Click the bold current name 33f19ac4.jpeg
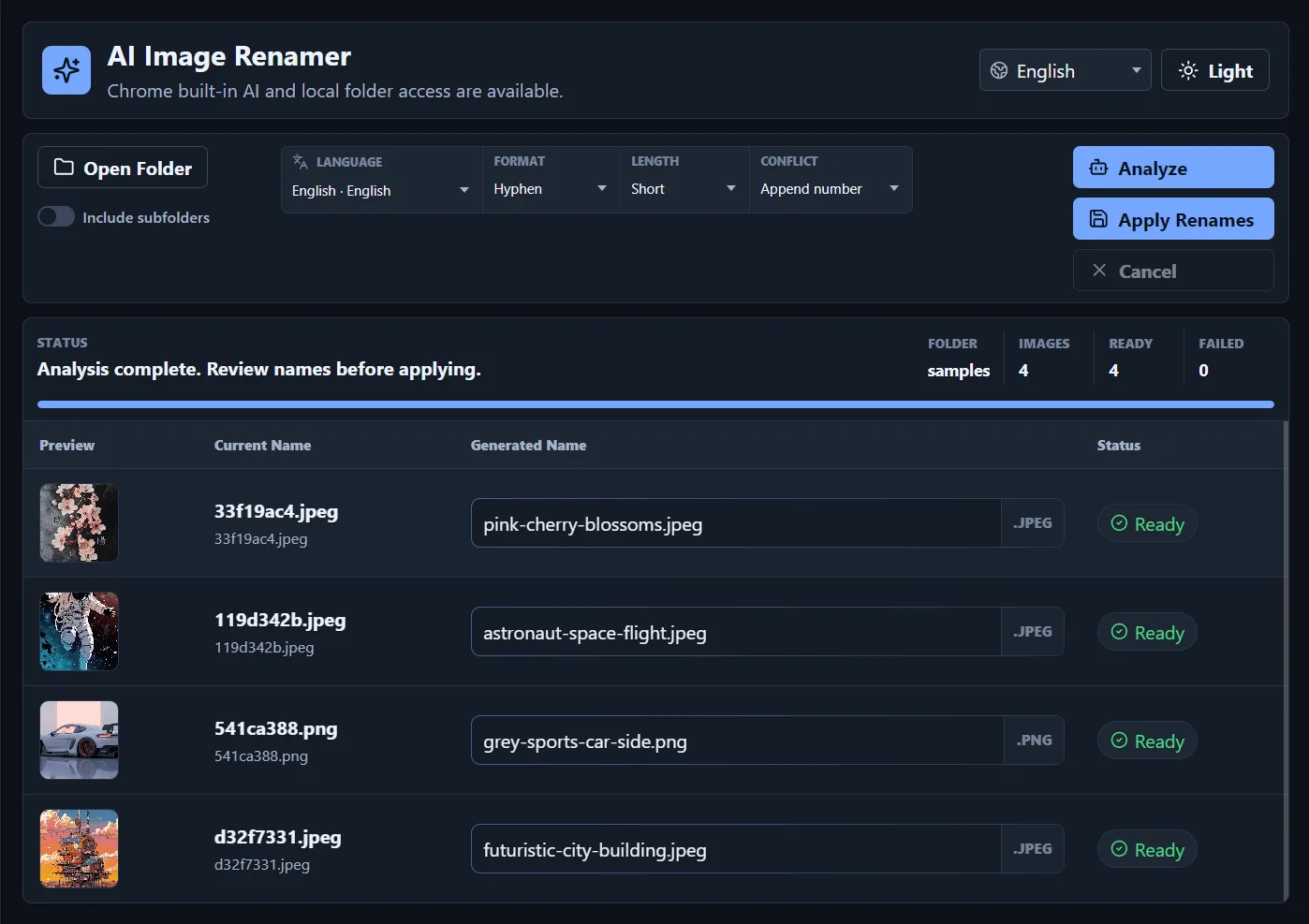Image resolution: width=1309 pixels, height=924 pixels. (x=276, y=511)
